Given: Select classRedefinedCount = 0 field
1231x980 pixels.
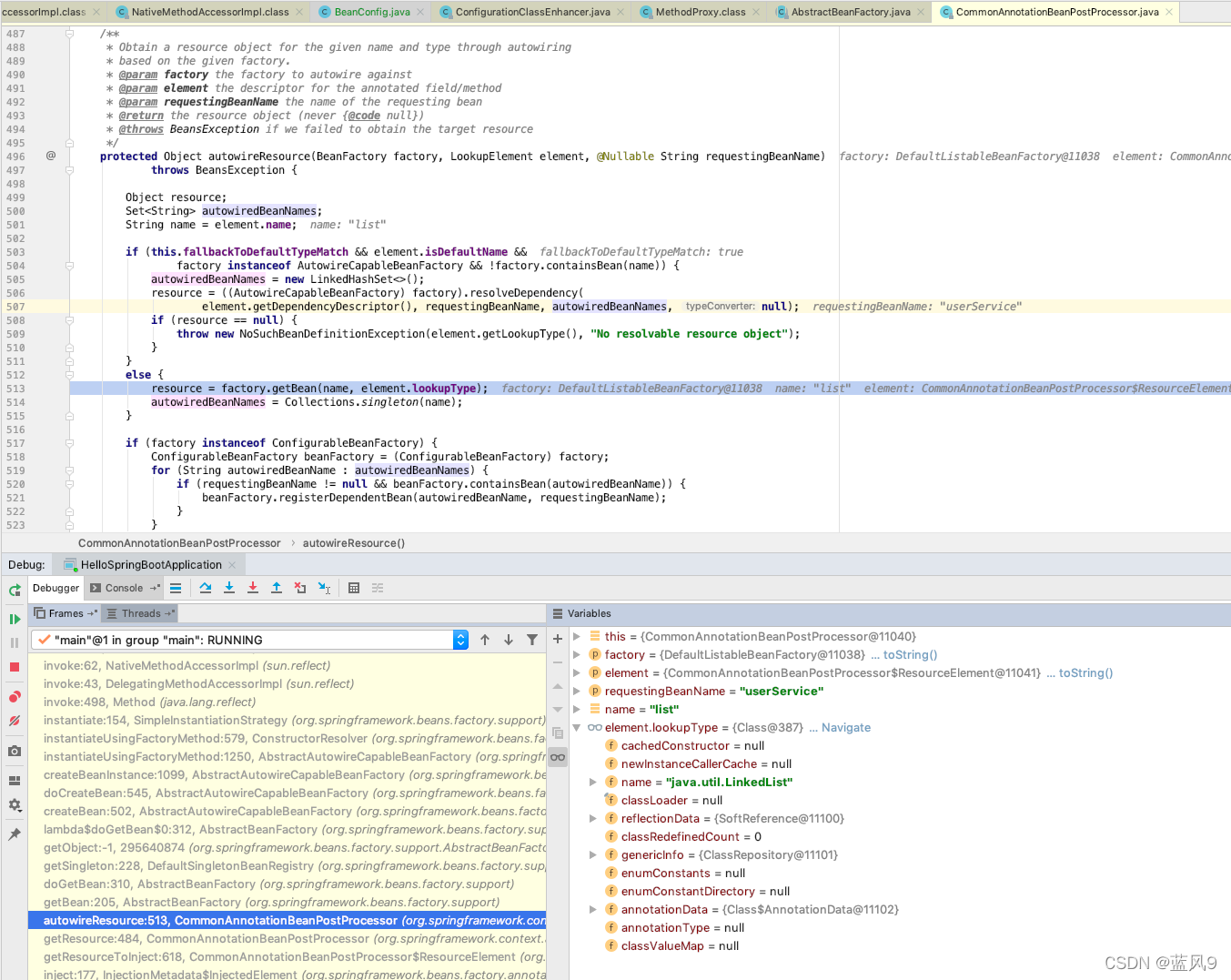Looking at the screenshot, I should (x=691, y=836).
